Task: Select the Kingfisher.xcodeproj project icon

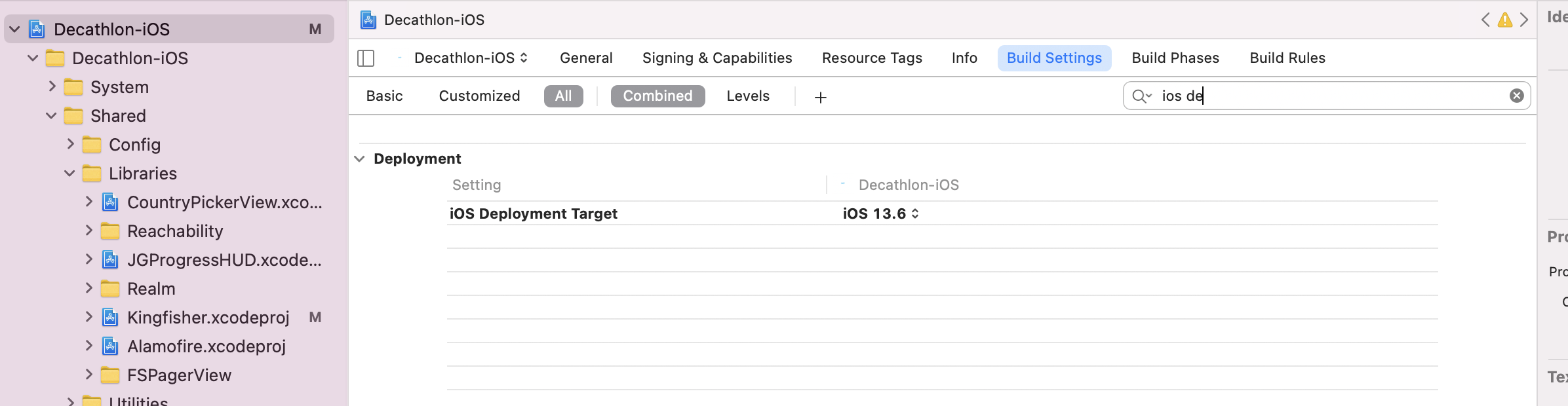Action: (110, 318)
